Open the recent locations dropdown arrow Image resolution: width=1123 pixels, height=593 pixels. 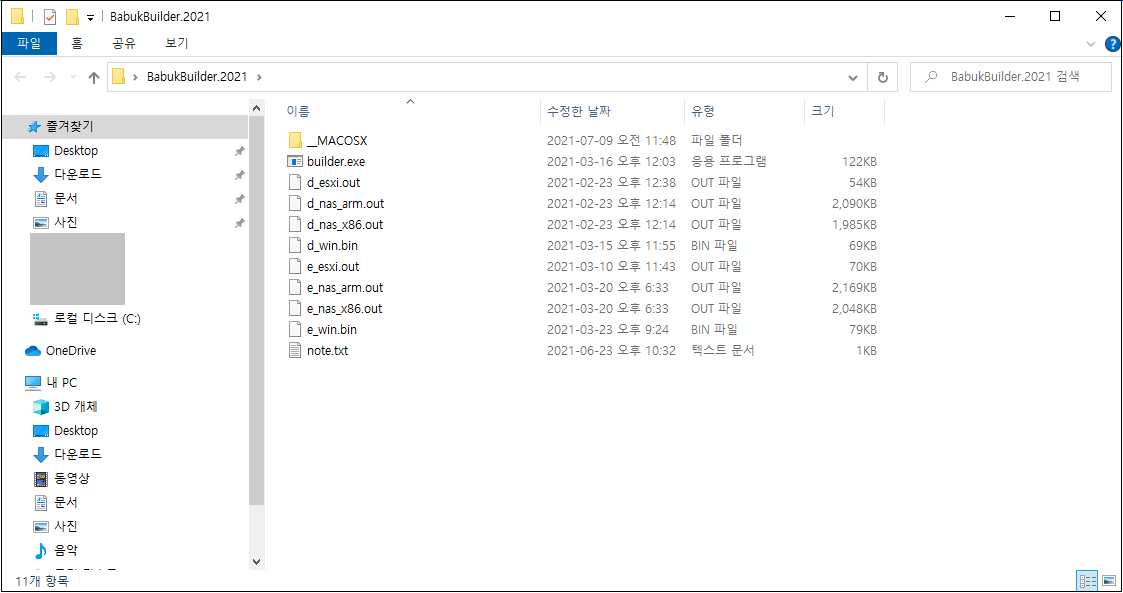pyautogui.click(x=73, y=77)
